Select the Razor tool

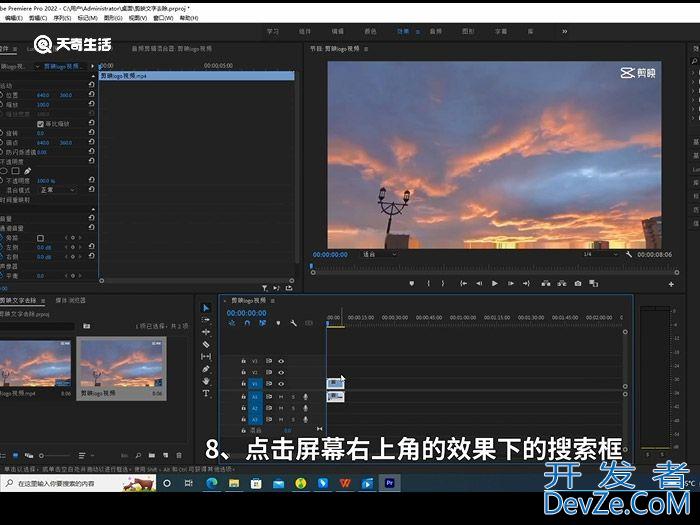206,344
